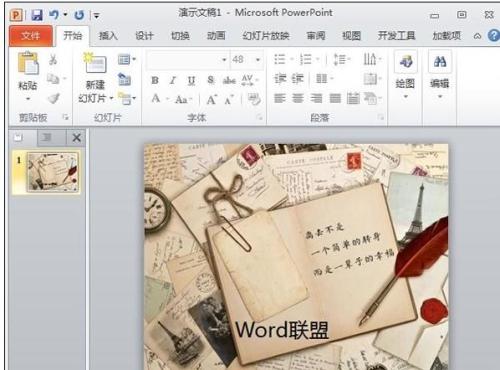Toggle text Shadow effect
Image resolution: width=500 pixels, height=370 pixels.
click(x=210, y=80)
